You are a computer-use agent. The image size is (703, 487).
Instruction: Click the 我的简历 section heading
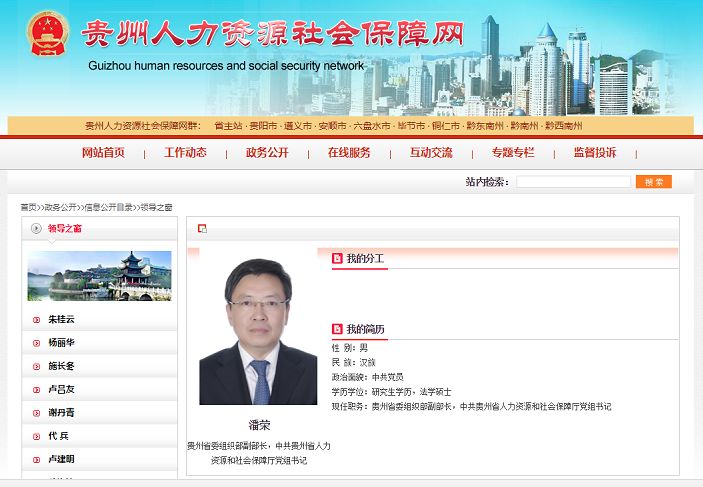(365, 329)
